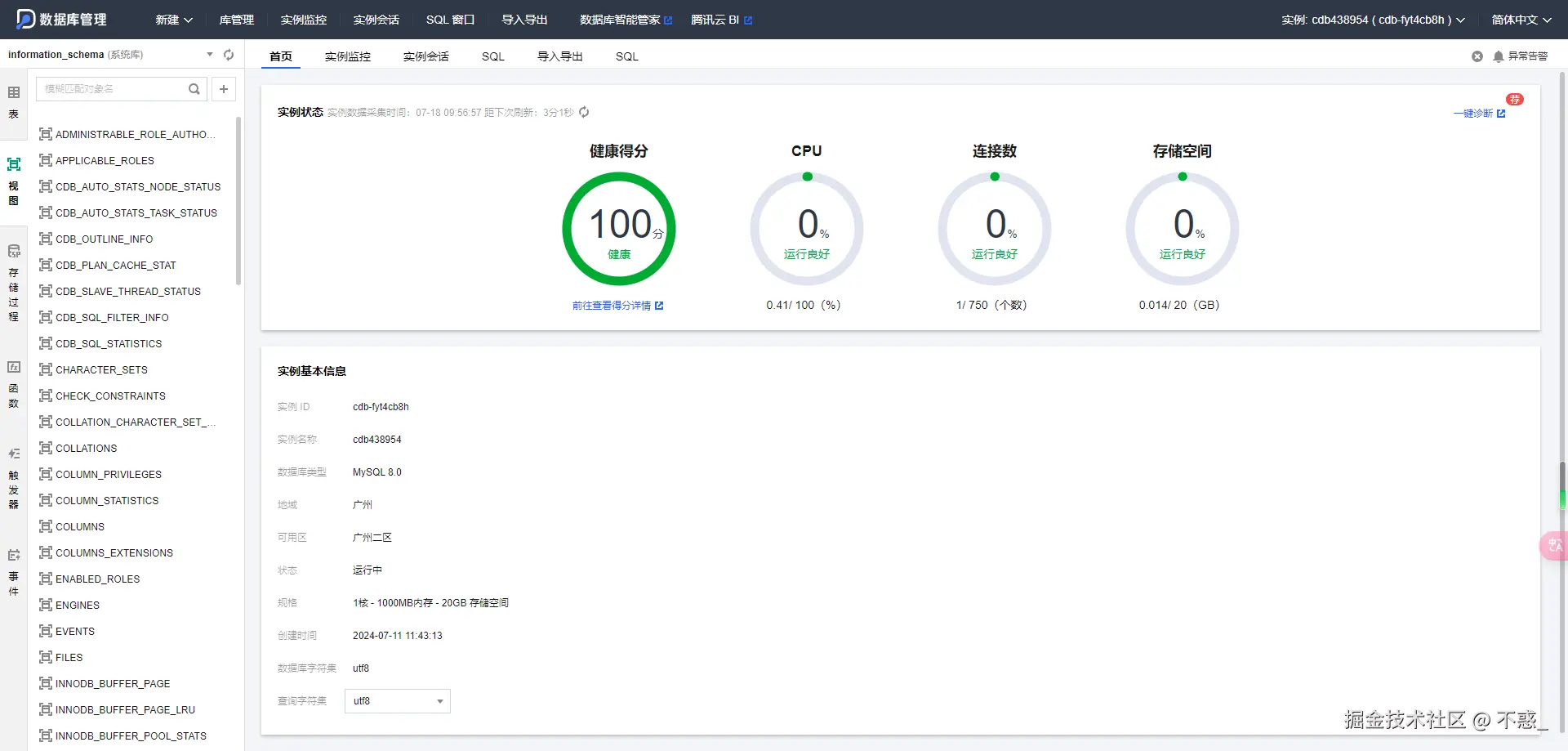1568x751 pixels.
Task: Click the external link icon after 数据库智能管家
Action: coord(668,20)
